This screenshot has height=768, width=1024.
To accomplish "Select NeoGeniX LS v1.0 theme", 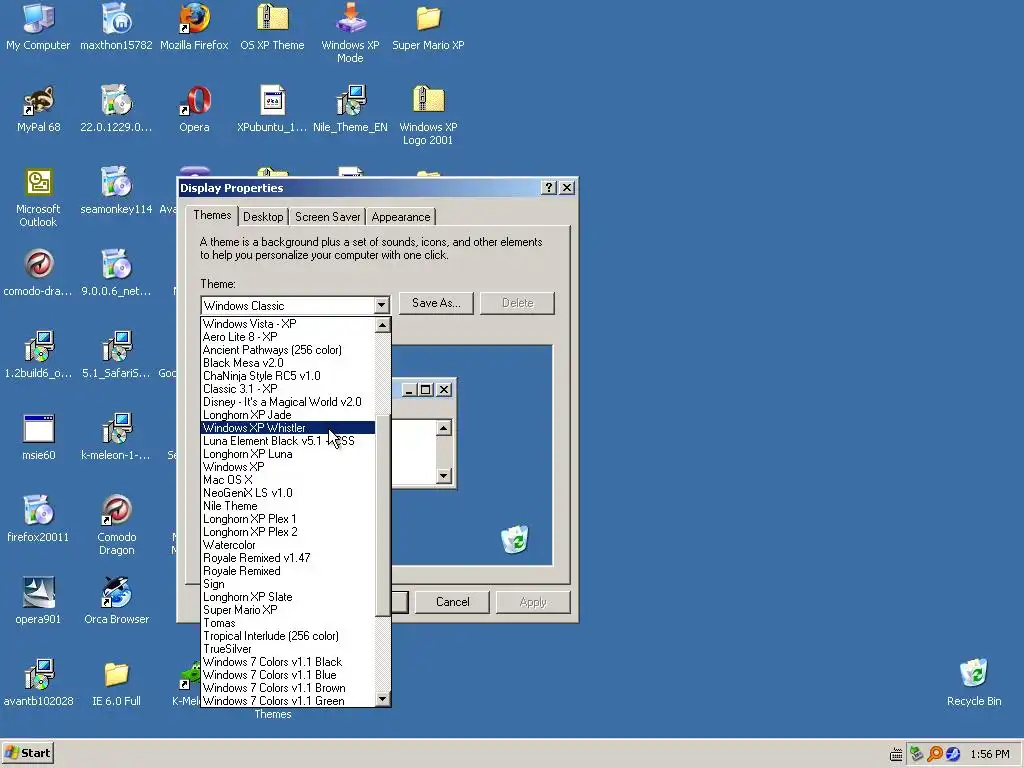I will (x=288, y=493).
